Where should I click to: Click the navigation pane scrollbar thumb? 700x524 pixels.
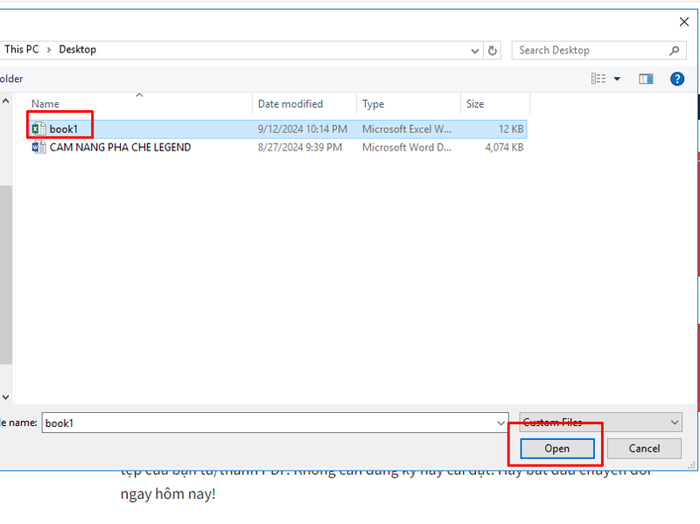point(6,275)
